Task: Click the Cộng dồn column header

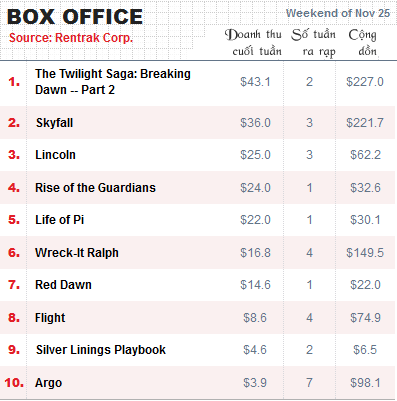Action: tap(363, 43)
